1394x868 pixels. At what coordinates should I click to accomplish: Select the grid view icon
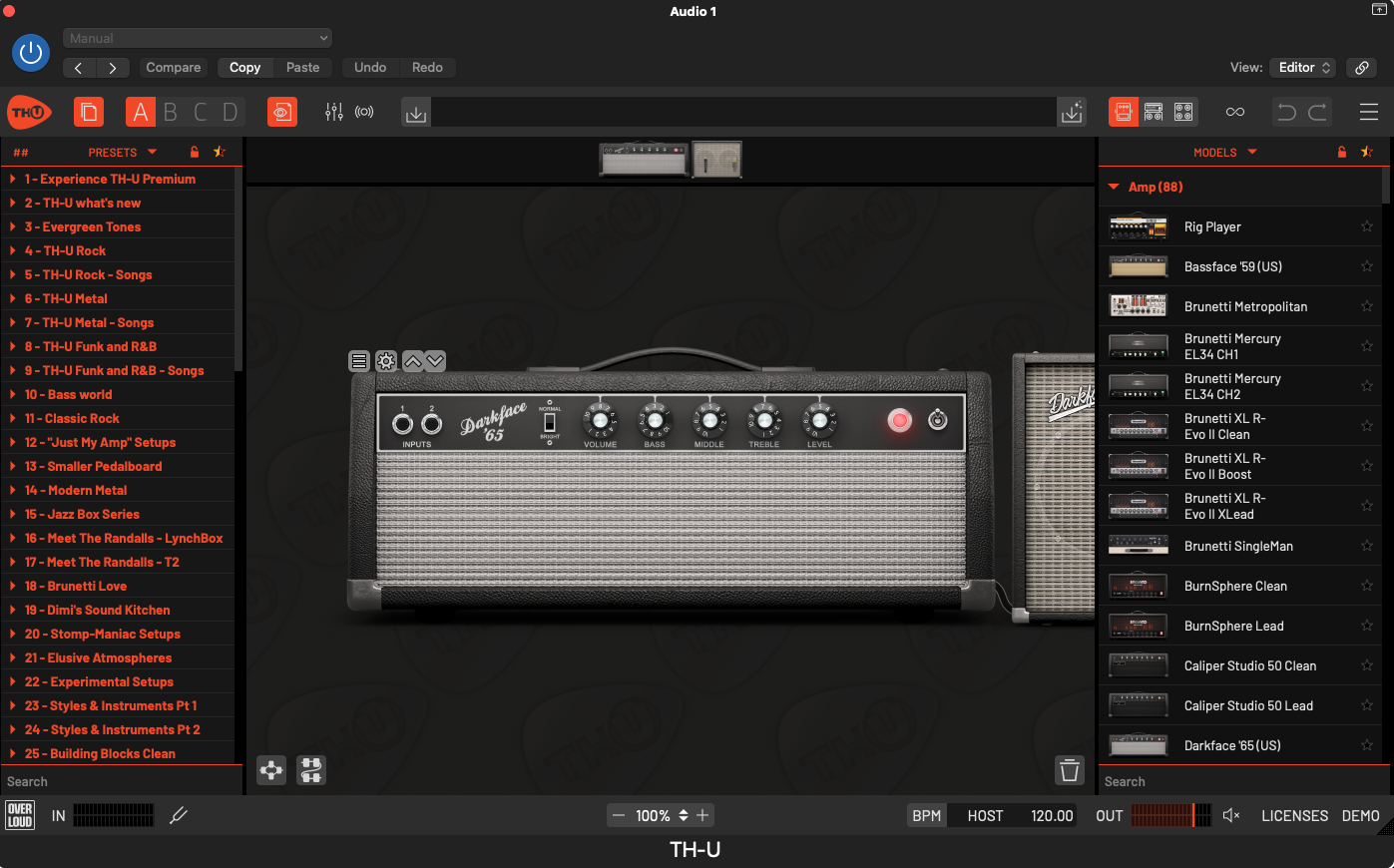[x=1183, y=112]
